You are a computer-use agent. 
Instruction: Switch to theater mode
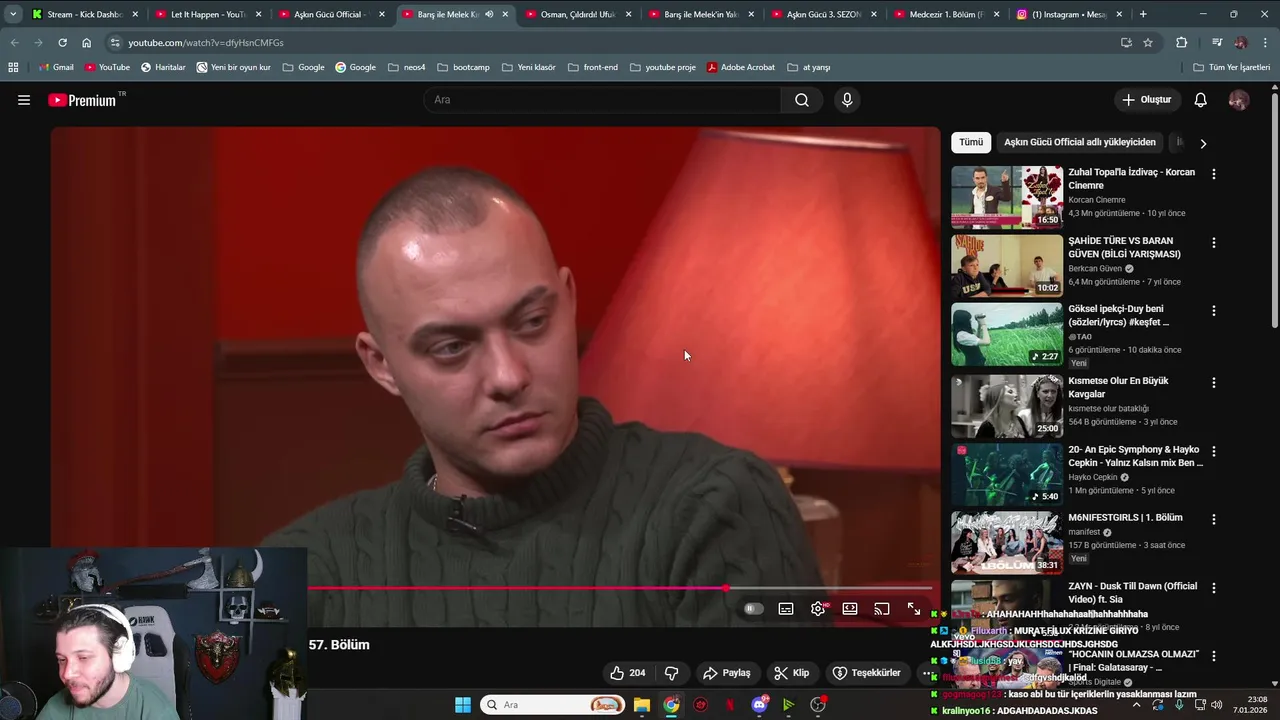[x=850, y=609]
